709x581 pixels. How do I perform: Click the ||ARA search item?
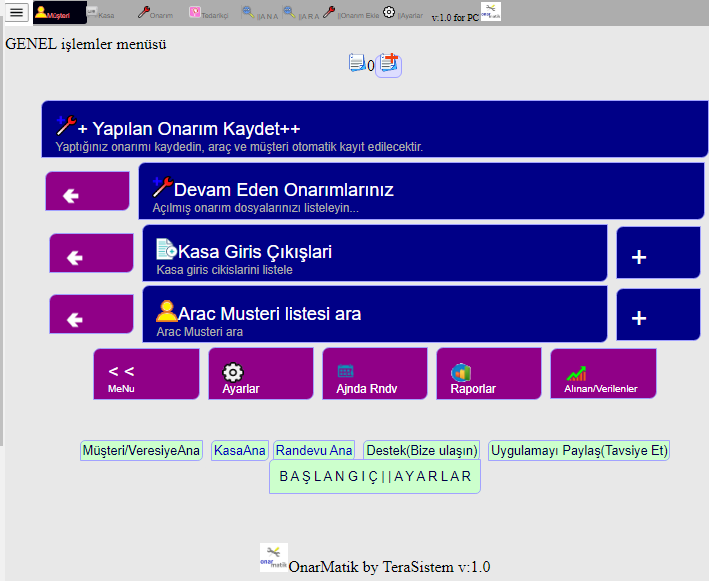coord(301,13)
